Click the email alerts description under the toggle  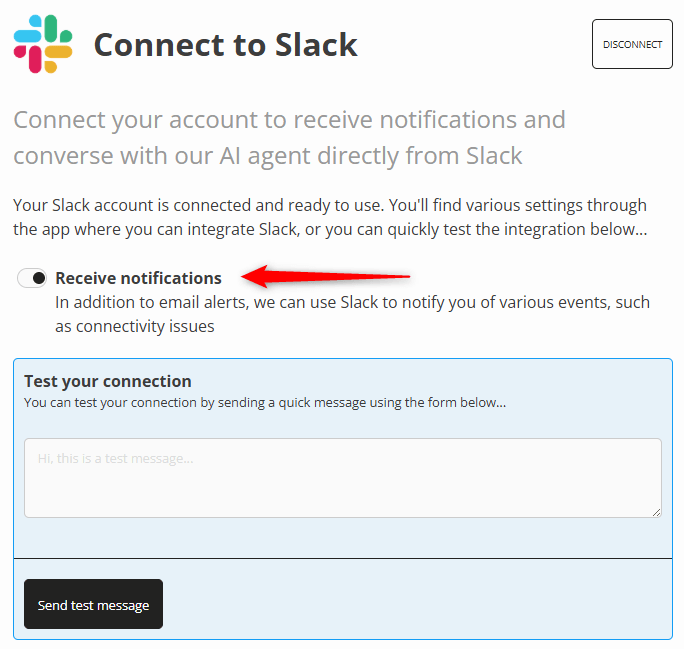[x=352, y=314]
